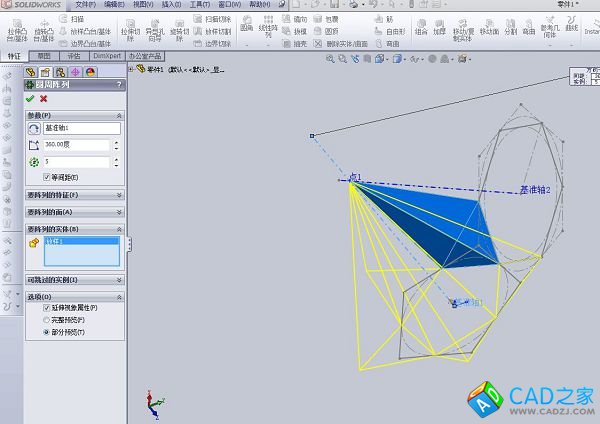
Task: Click the help question mark in 圆周阵列 header
Action: pos(119,86)
